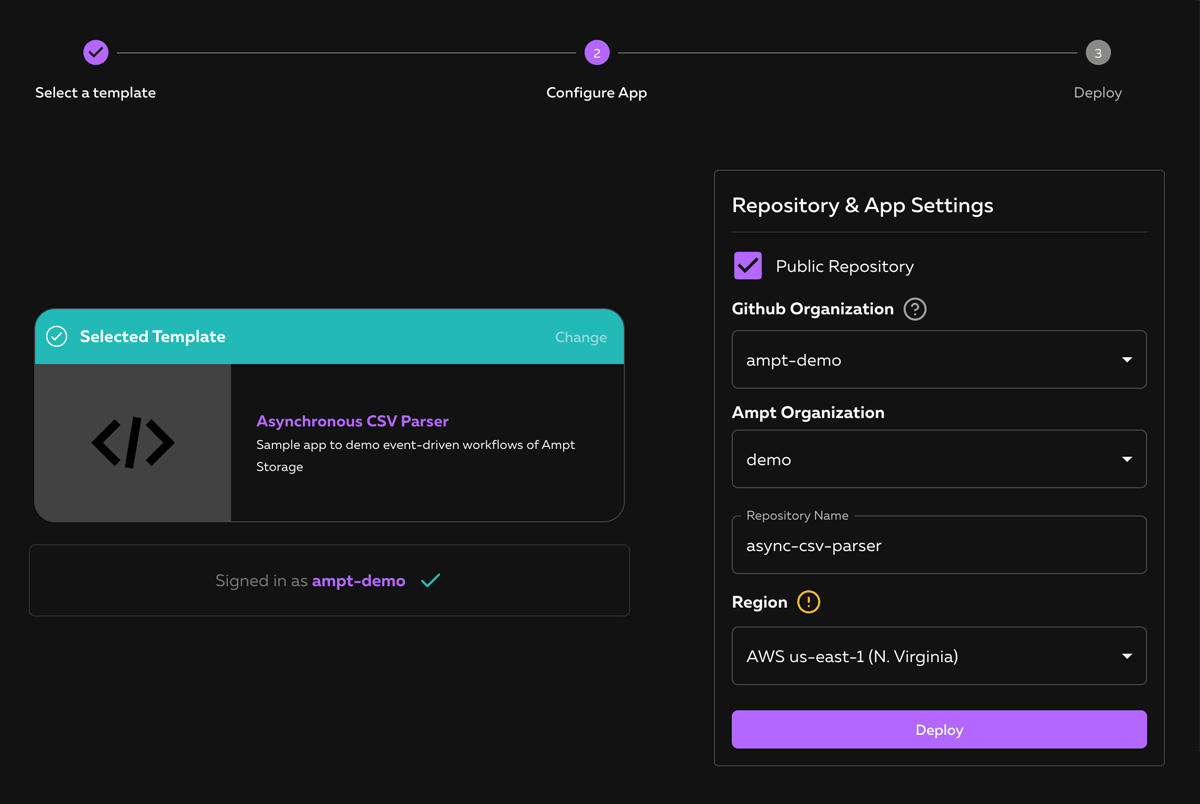
Task: Expand the Ampt Organization demo dropdown
Action: pos(938,460)
